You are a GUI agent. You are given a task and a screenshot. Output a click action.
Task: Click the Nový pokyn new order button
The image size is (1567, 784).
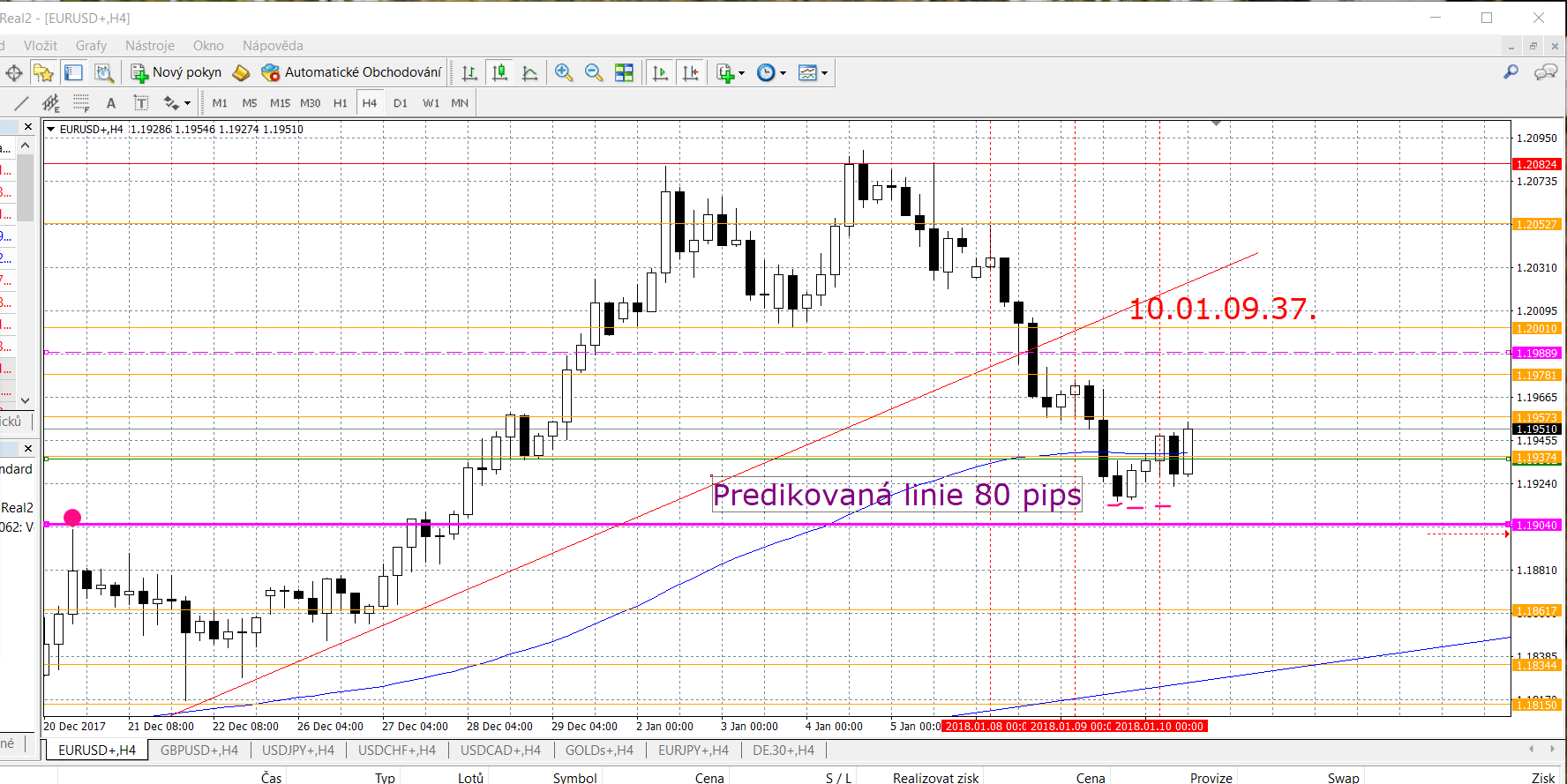pyautogui.click(x=176, y=72)
